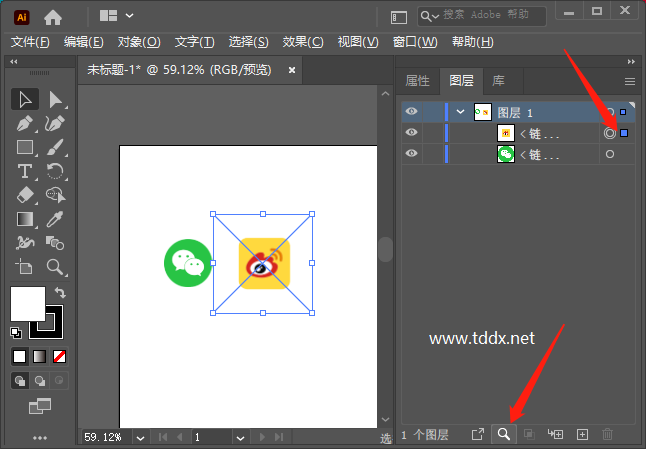Set paint type to Gradient
This screenshot has width=646, height=449.
[x=40, y=356]
